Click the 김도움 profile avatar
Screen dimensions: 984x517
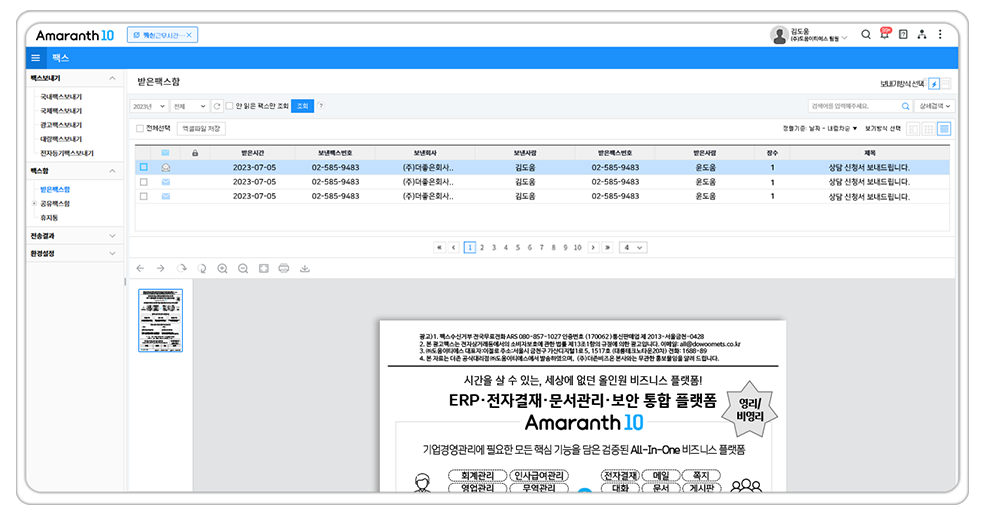pyautogui.click(x=779, y=35)
